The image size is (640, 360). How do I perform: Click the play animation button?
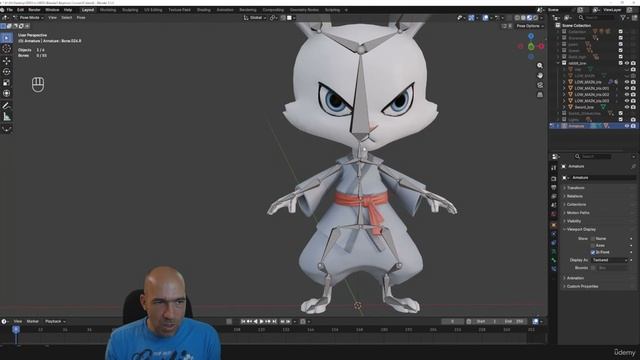click(x=262, y=322)
